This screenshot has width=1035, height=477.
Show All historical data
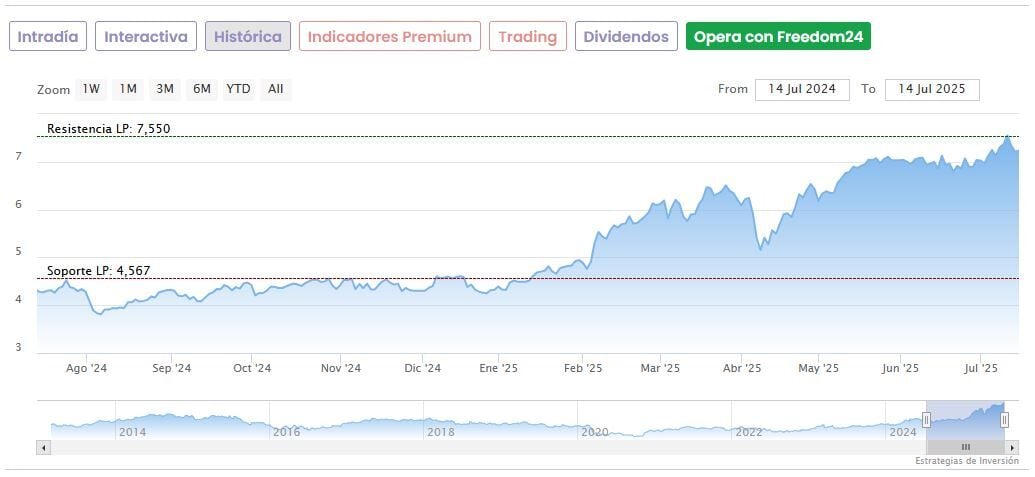276,89
